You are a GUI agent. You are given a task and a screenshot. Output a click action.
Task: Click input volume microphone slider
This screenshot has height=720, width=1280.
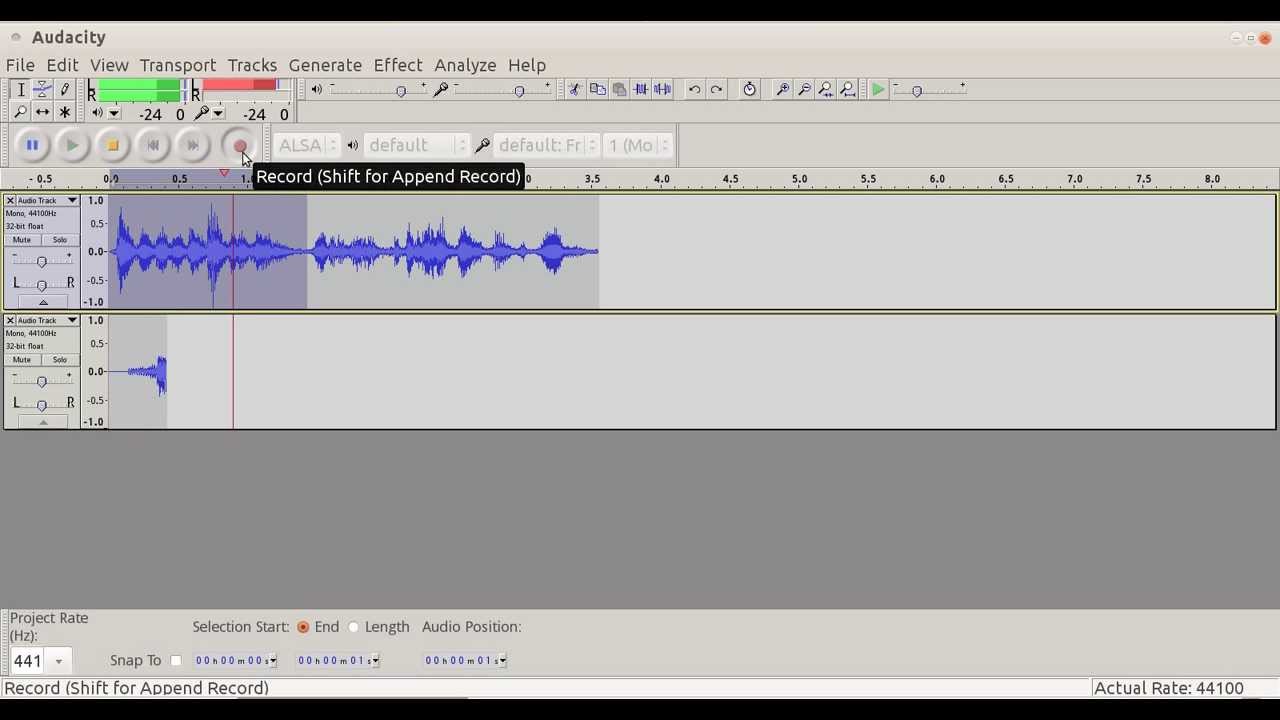click(x=500, y=90)
